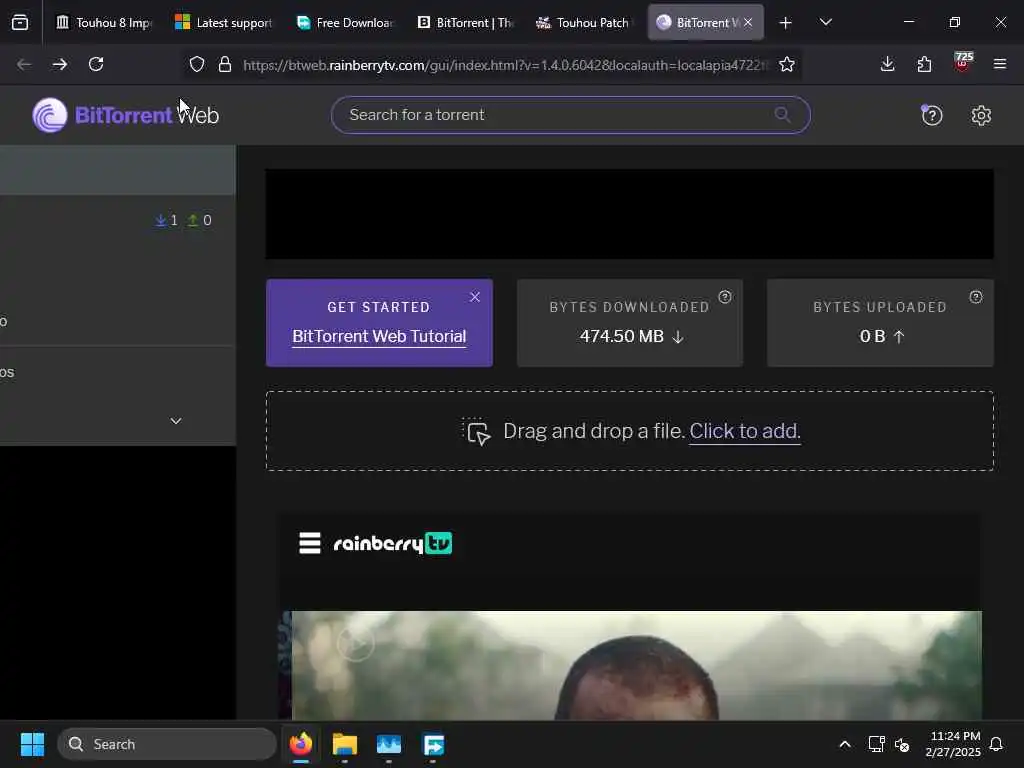Focus the Search for a torrent field
Viewport: 1024px width, 768px height.
pos(570,115)
